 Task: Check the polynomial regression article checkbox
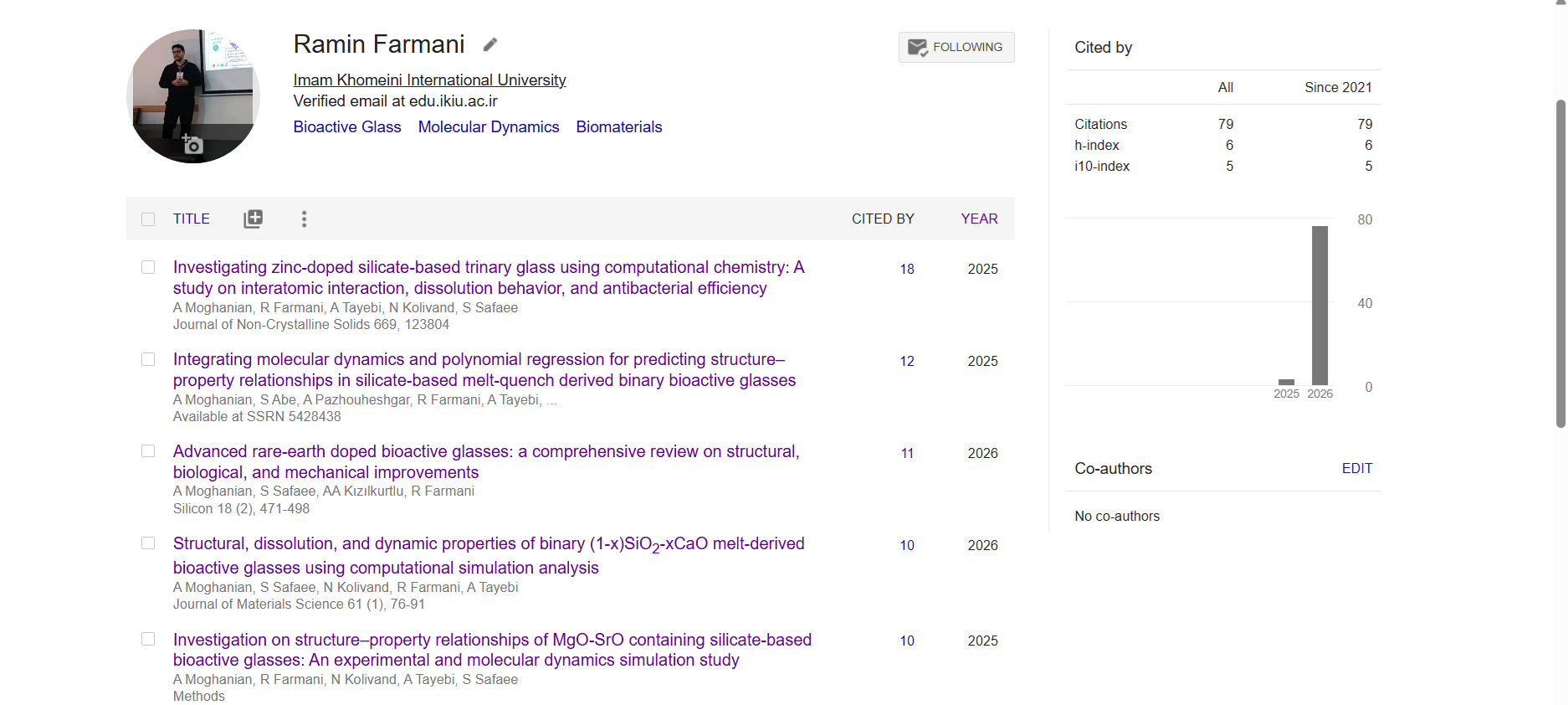coord(148,359)
